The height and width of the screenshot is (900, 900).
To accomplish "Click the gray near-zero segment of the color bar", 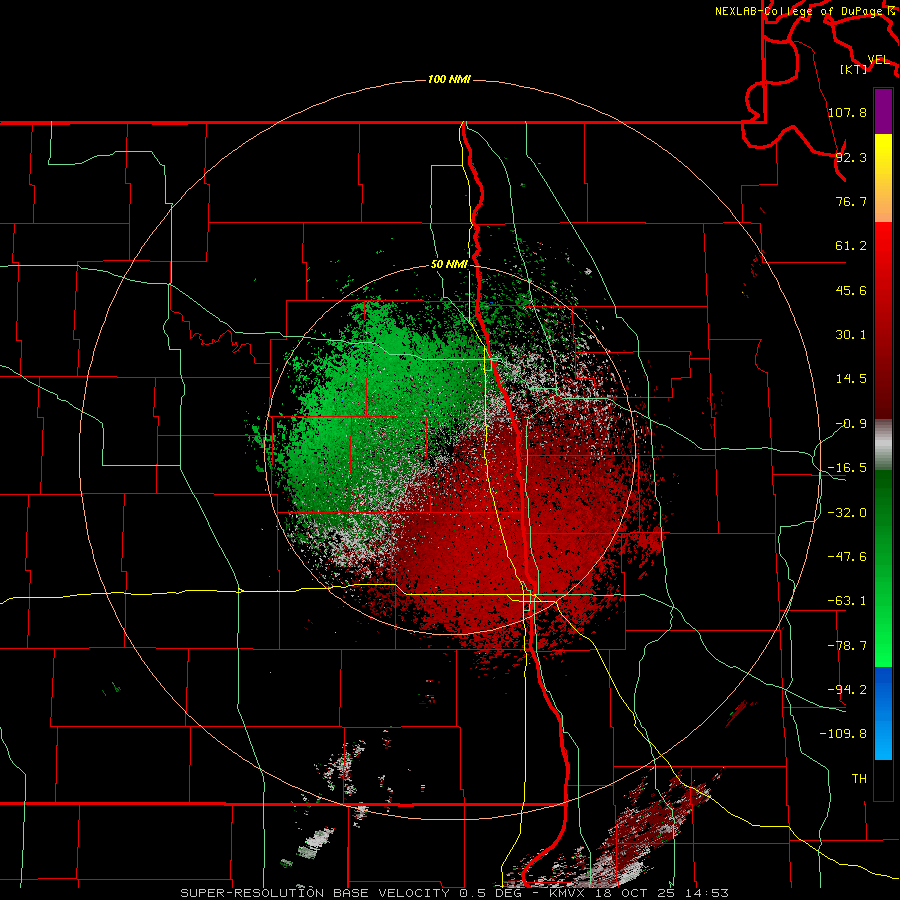I will click(x=883, y=445).
